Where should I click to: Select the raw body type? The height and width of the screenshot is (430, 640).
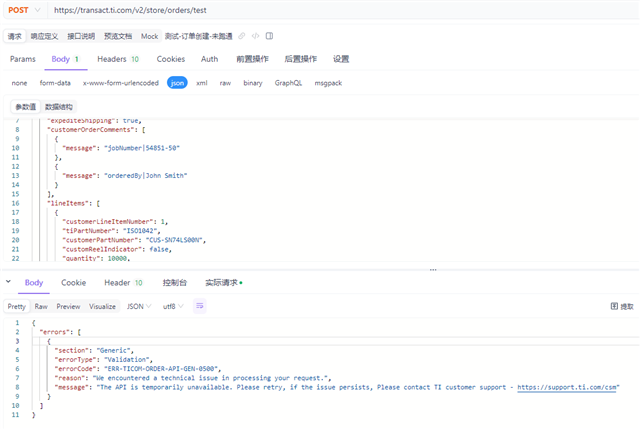coord(225,83)
